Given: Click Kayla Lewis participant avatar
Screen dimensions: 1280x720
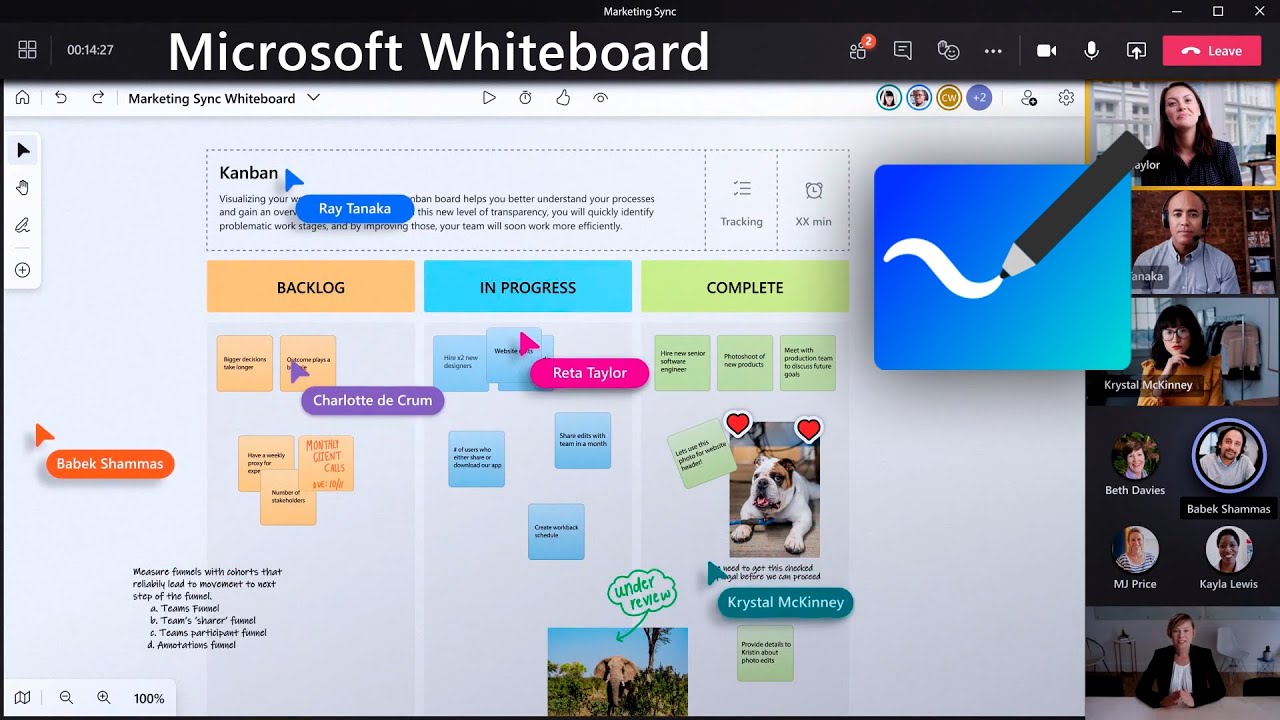Looking at the screenshot, I should (x=1229, y=550).
